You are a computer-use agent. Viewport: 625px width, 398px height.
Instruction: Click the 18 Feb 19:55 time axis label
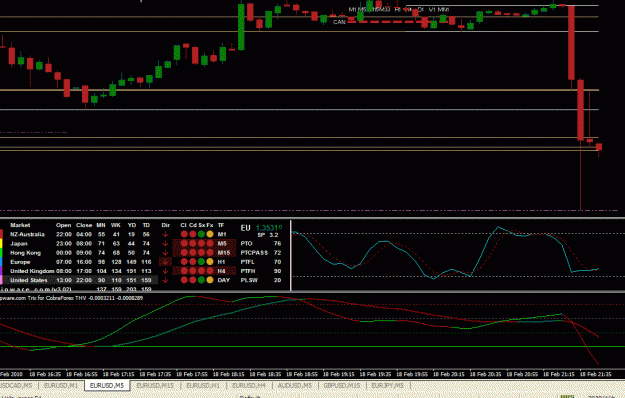(412, 374)
